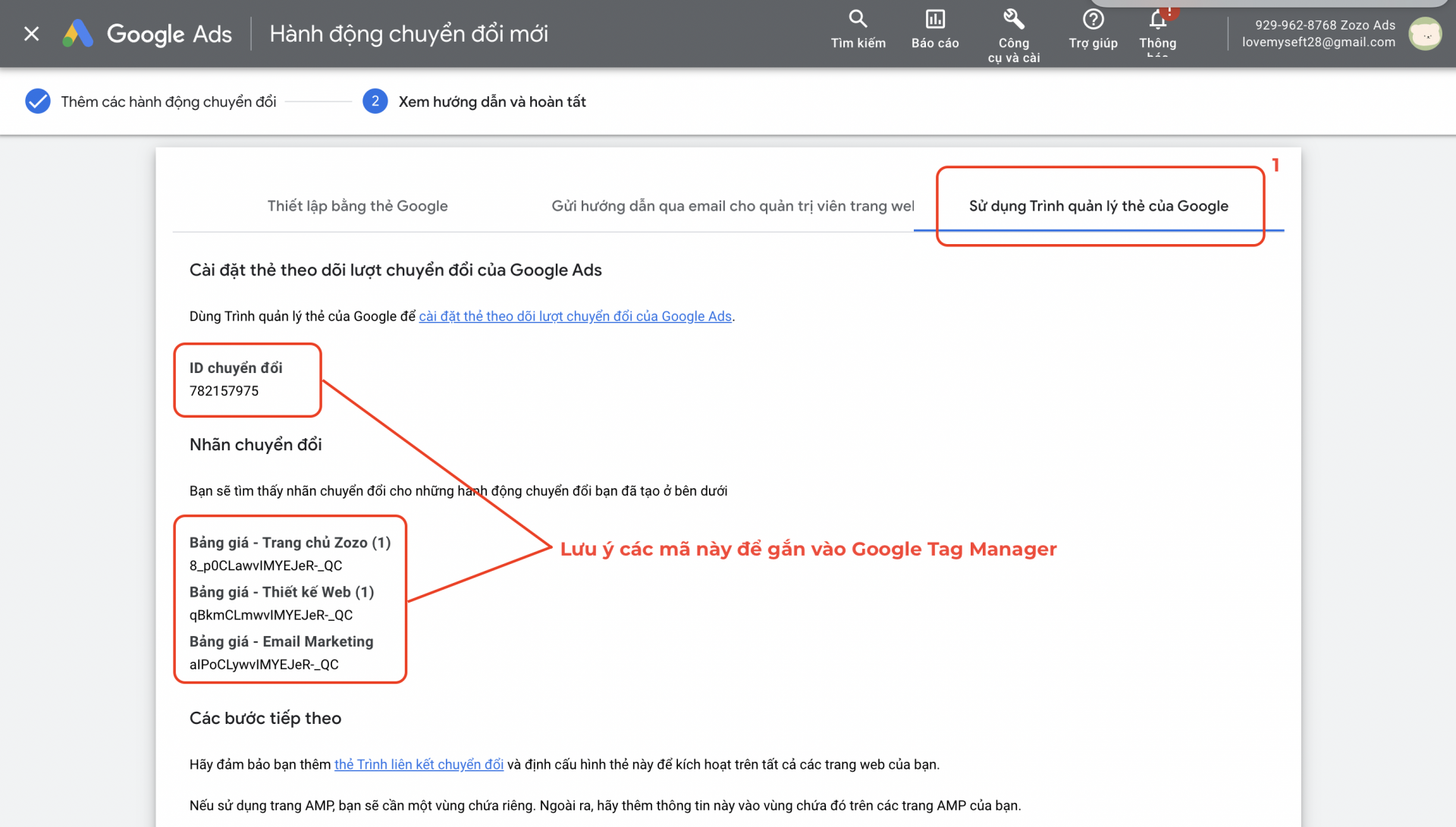Click label code aIPoCLywvIMYEJeR-_QC

pyautogui.click(x=264, y=664)
